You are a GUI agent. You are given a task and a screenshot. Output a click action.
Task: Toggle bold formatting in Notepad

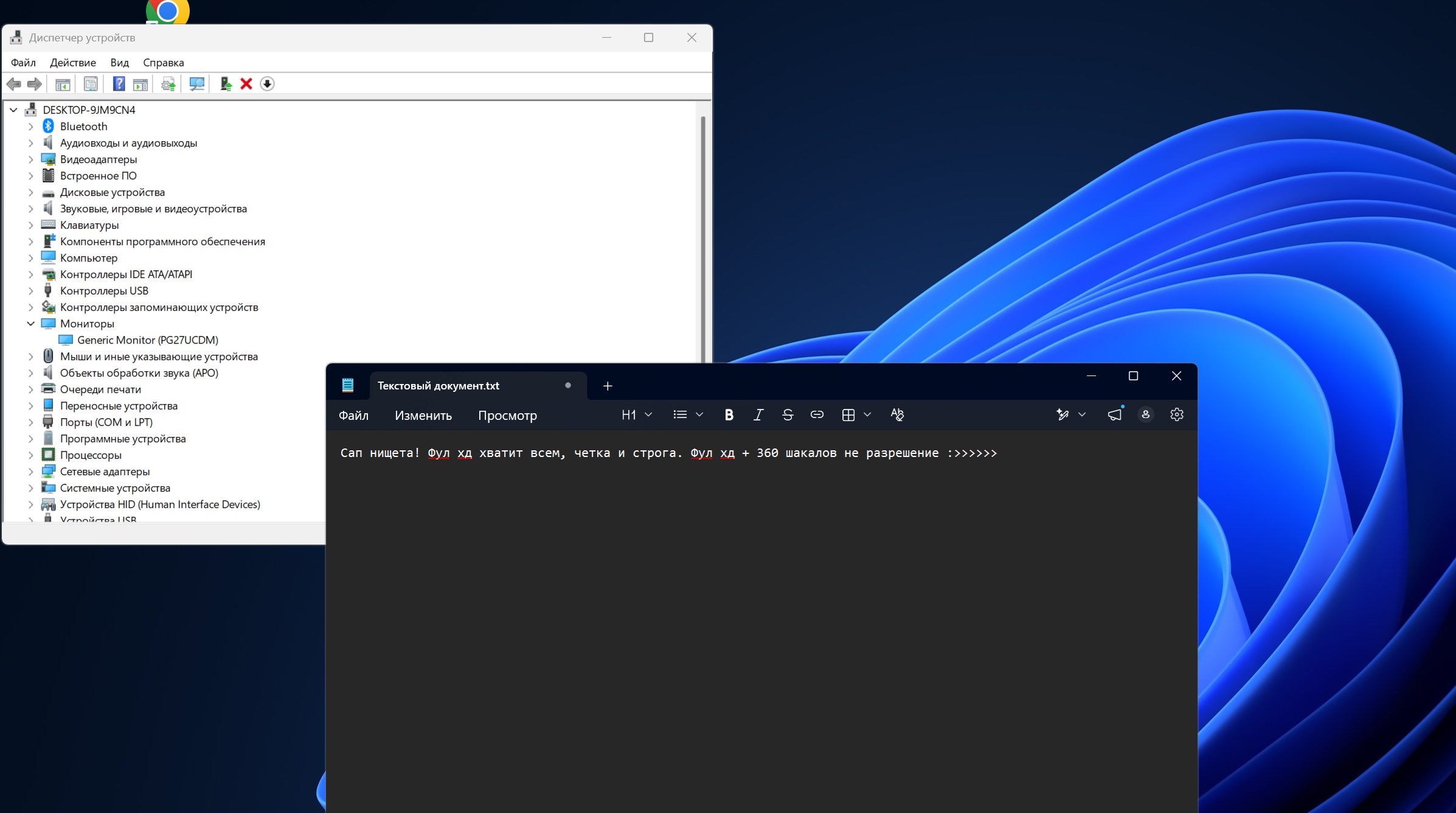729,415
